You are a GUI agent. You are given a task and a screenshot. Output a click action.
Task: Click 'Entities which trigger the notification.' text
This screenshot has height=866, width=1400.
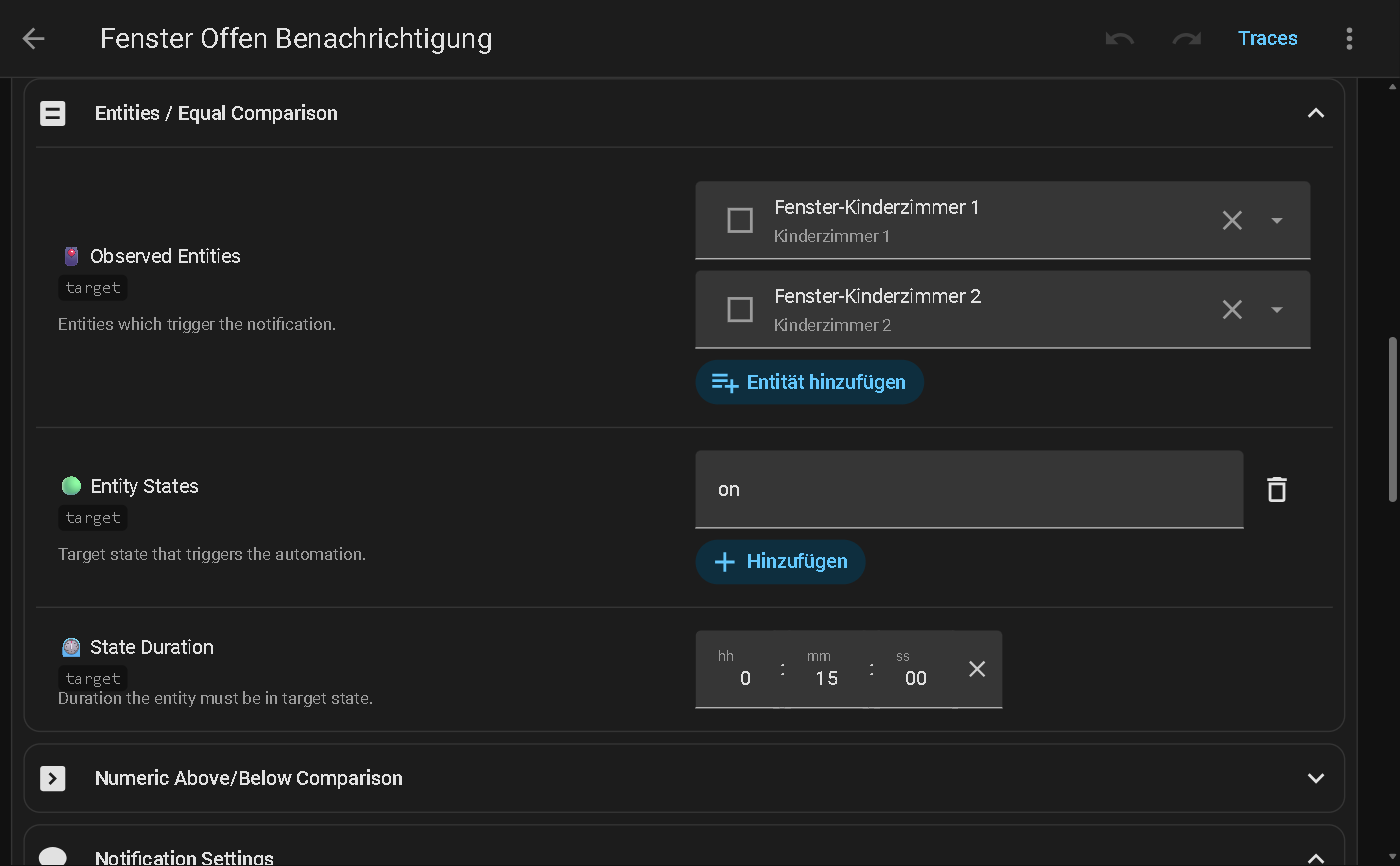pos(197,324)
